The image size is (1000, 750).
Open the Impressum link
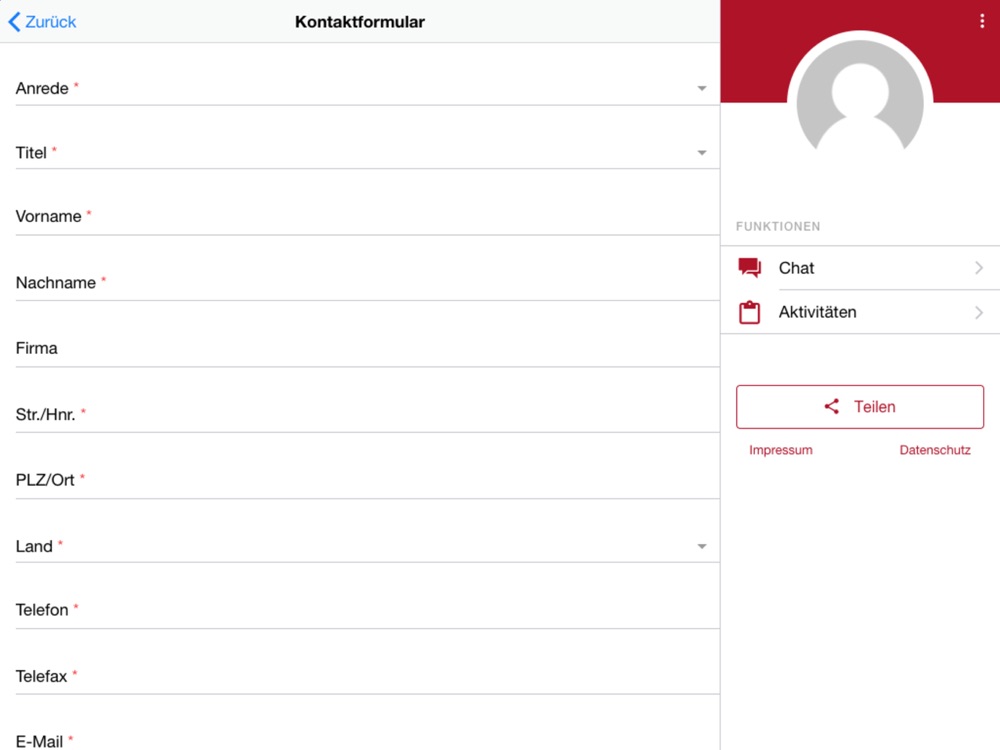pyautogui.click(x=781, y=450)
